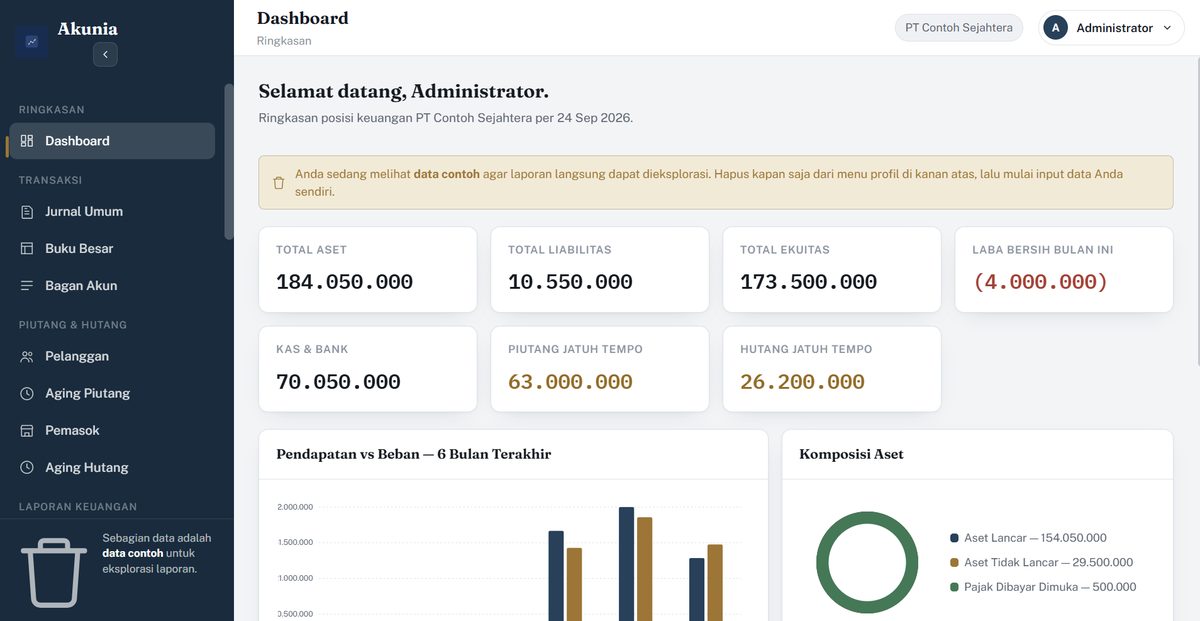Viewport: 1200px width, 621px height.
Task: Click the 2.000.000 y-axis label on the chart
Action: (295, 507)
